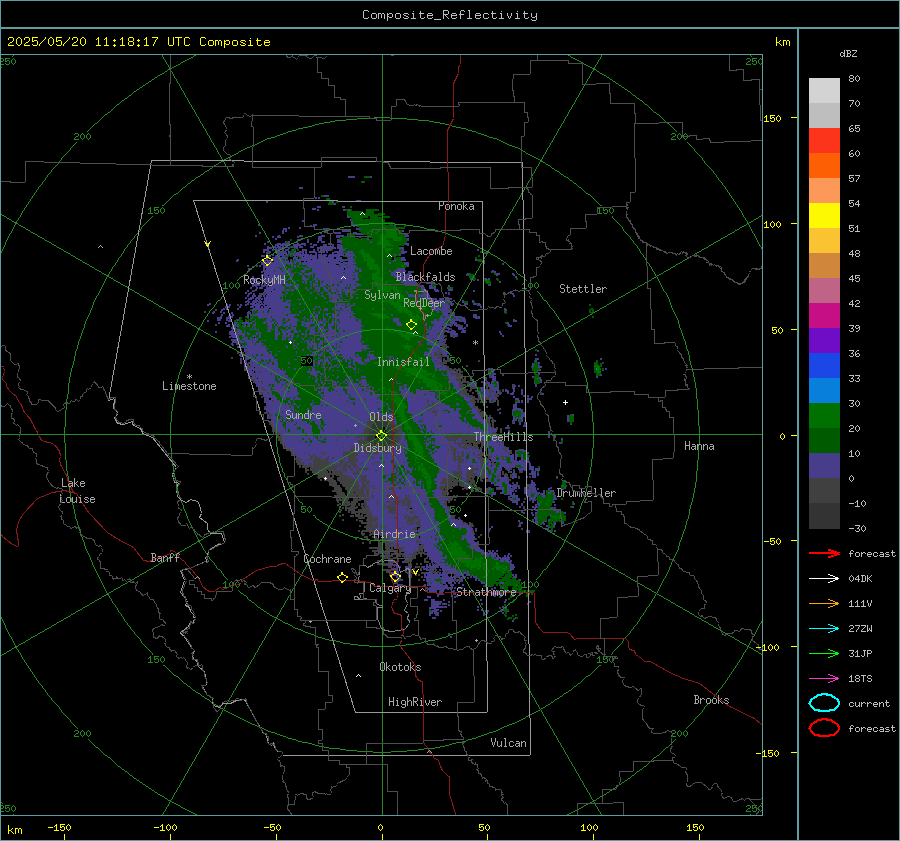
Task: Click the orange 111V arrow legend icon
Action: point(824,603)
